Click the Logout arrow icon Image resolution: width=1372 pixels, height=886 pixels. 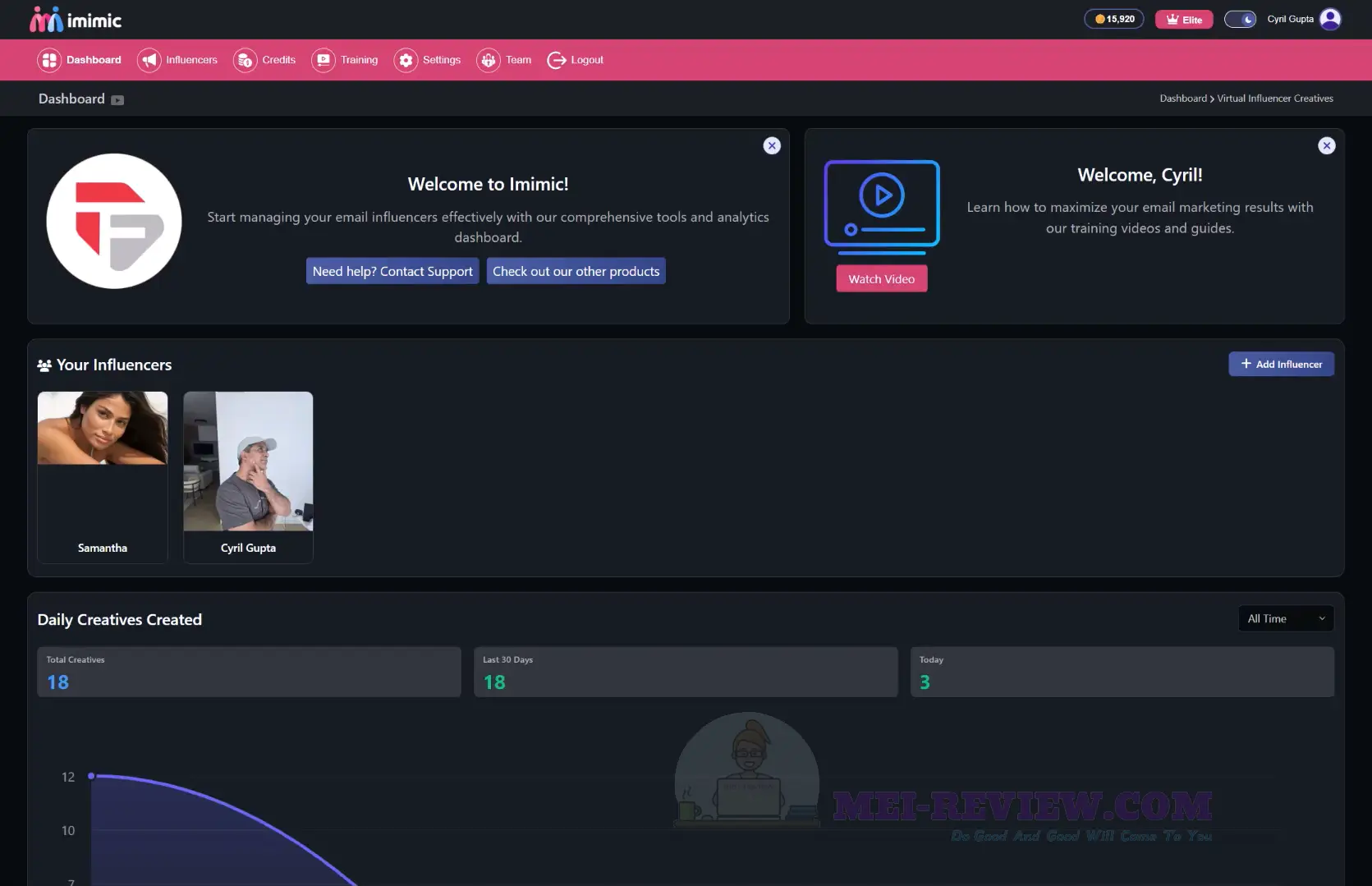tap(556, 60)
